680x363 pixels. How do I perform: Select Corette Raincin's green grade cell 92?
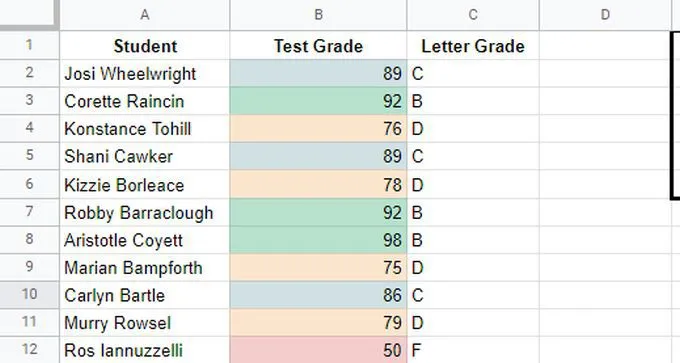[318, 101]
